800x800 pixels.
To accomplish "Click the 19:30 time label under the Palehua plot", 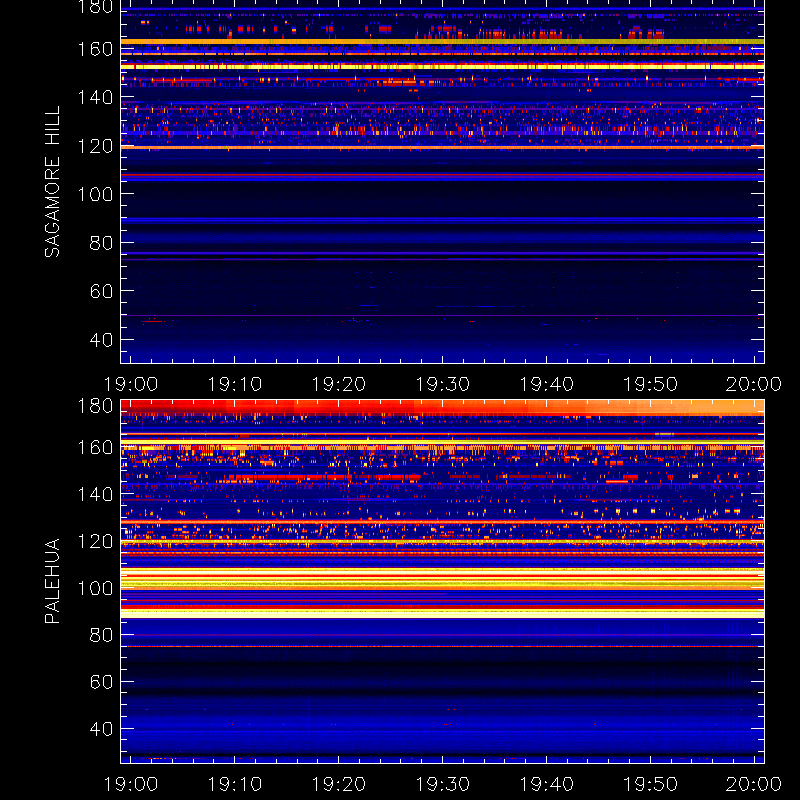I will [x=443, y=784].
